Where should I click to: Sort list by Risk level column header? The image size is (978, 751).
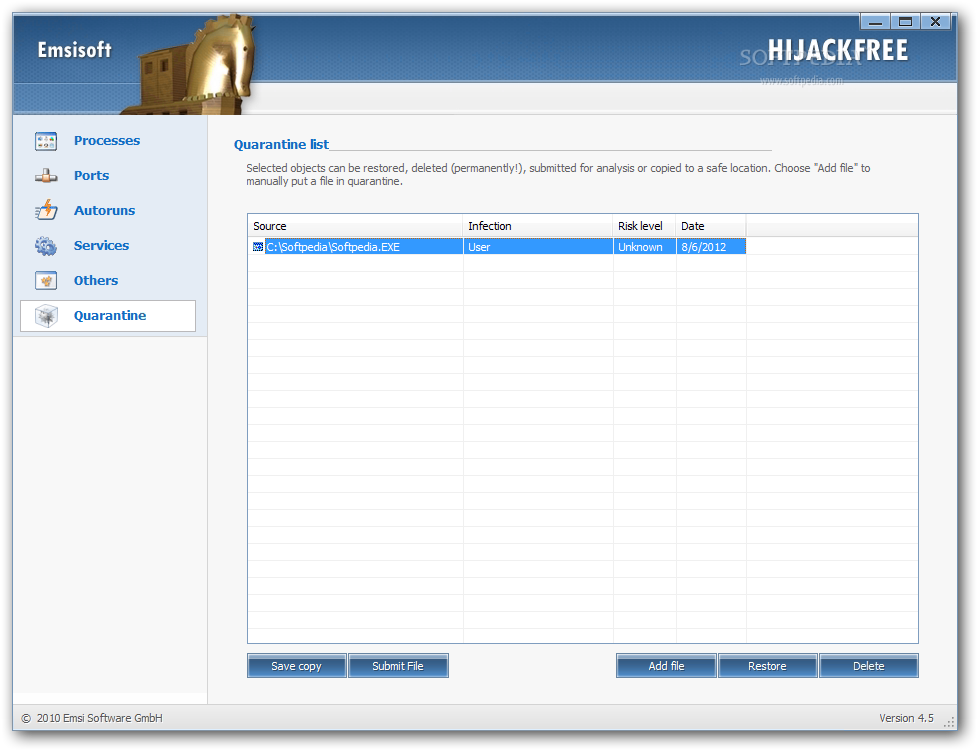pos(645,226)
